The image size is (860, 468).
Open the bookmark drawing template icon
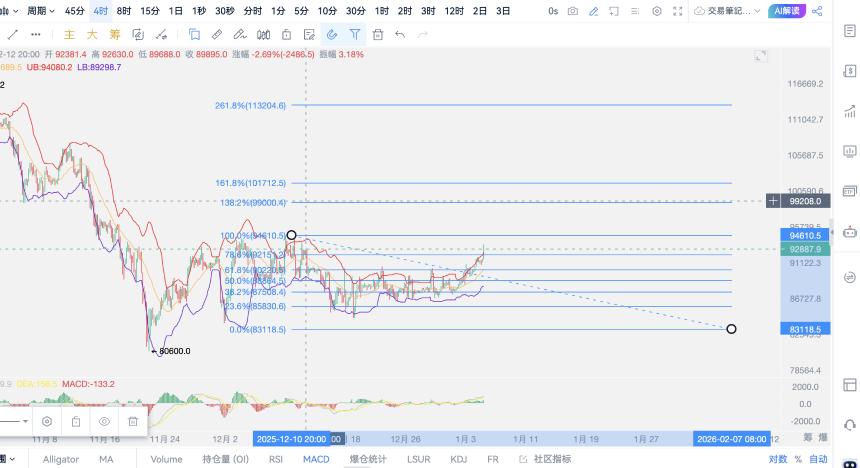pyautogui.click(x=194, y=35)
